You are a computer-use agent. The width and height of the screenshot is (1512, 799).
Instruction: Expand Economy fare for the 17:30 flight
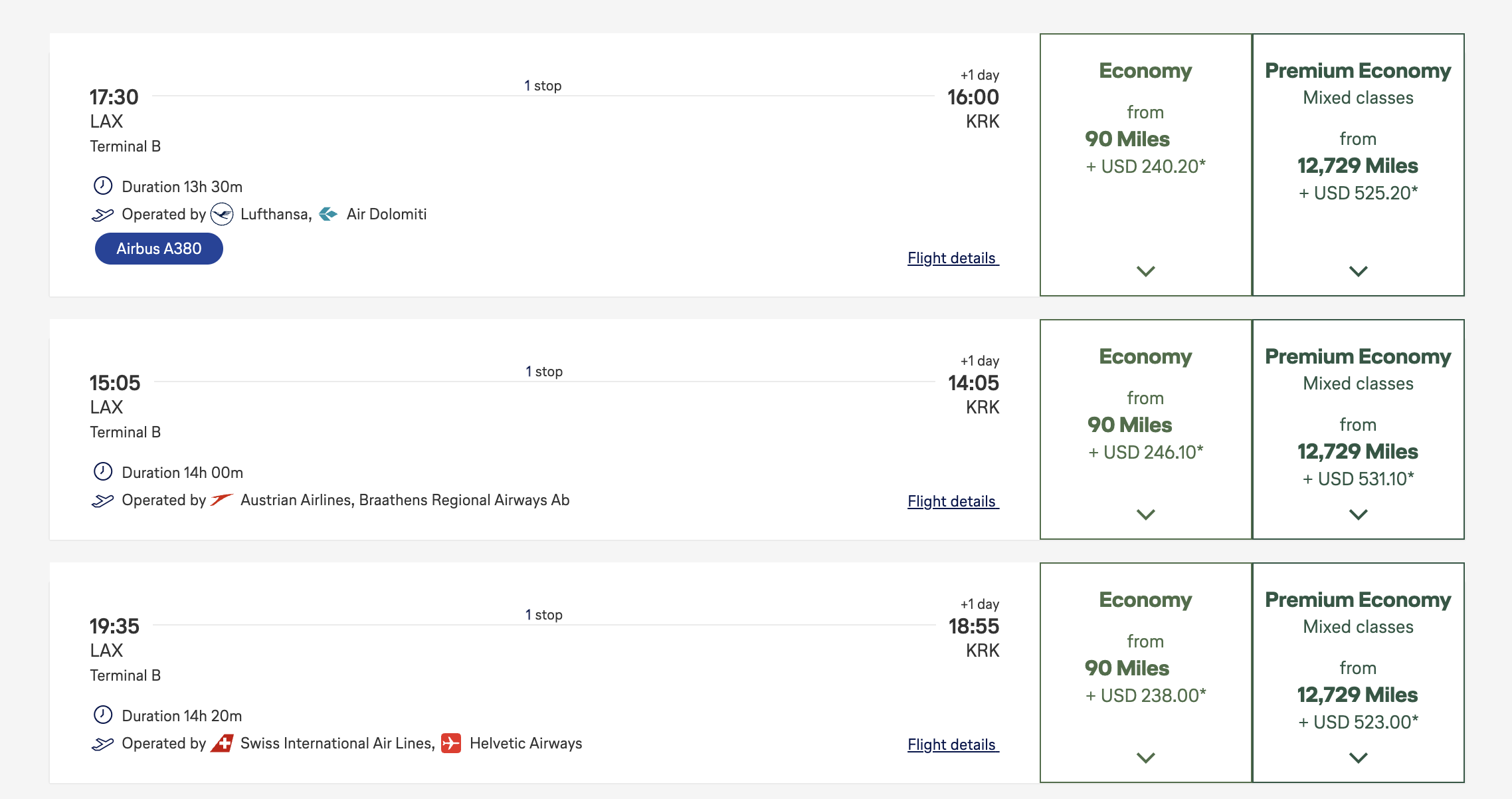click(x=1145, y=271)
